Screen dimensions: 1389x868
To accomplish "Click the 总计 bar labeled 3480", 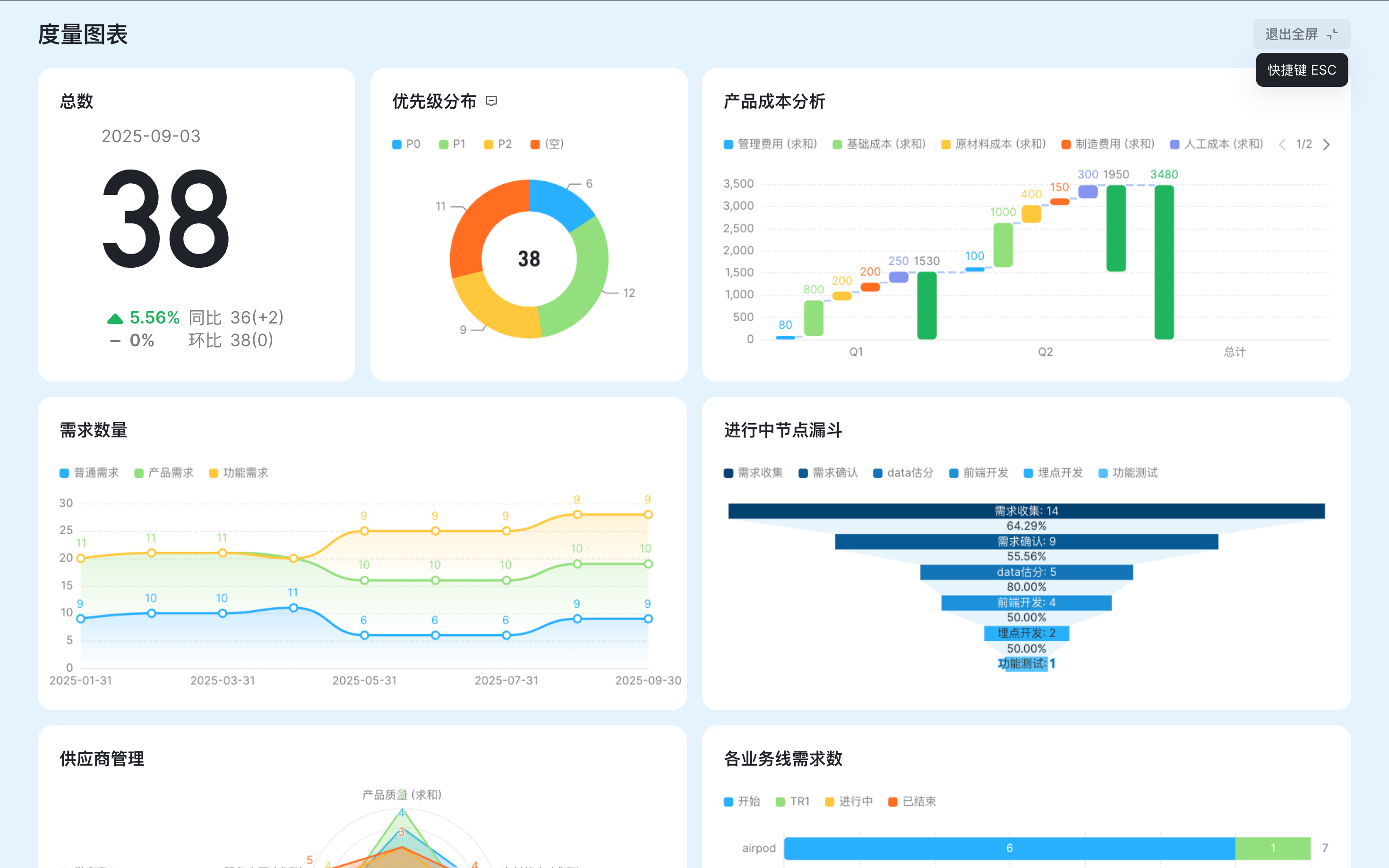I will 1165,262.
